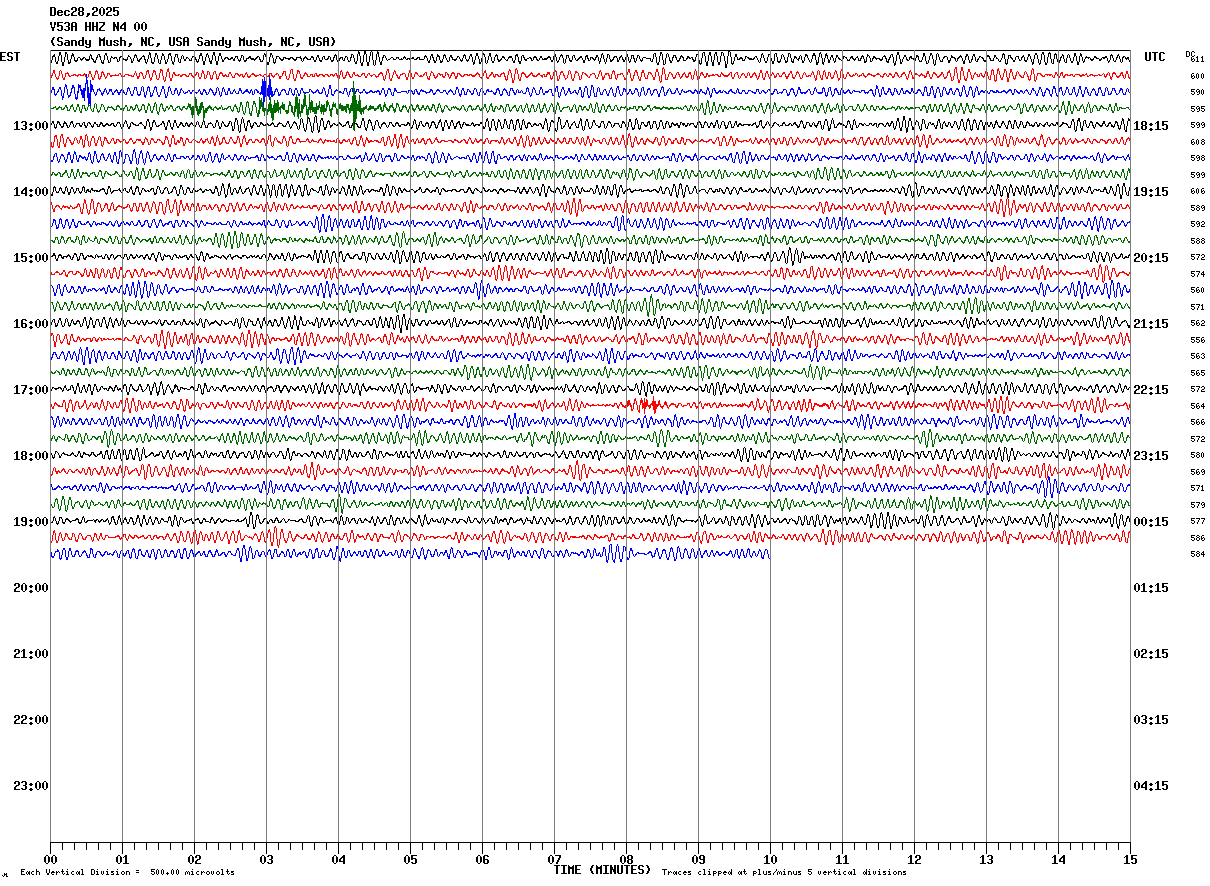
Task: Click the 18:15 UTC time label
Action: pyautogui.click(x=1151, y=126)
